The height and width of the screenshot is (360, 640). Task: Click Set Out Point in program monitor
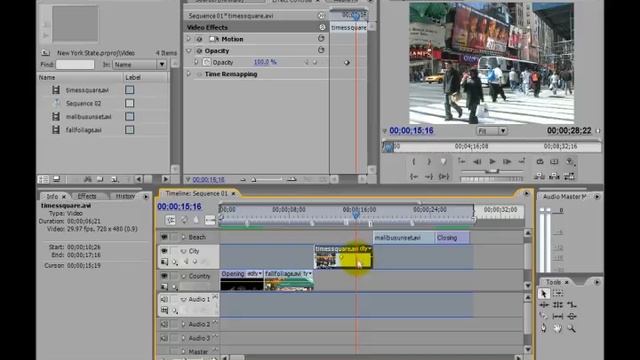[x=429, y=162]
